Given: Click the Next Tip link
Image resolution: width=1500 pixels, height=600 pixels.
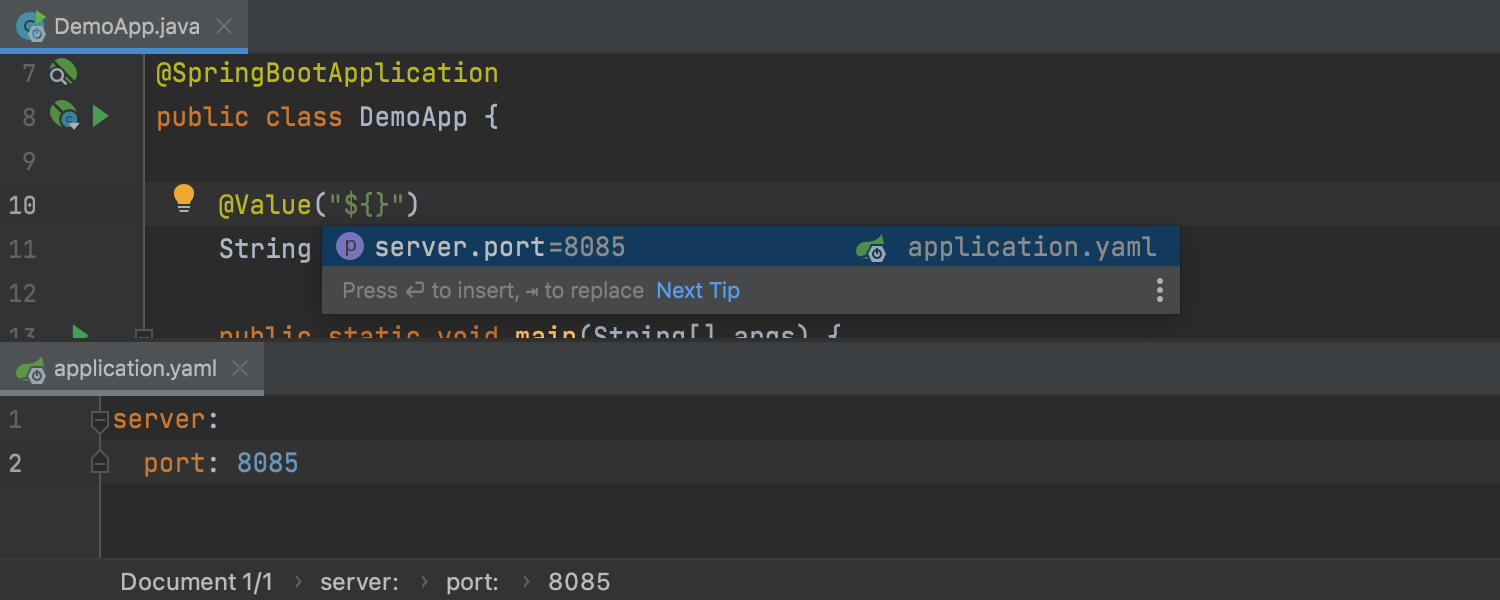Looking at the screenshot, I should [698, 291].
